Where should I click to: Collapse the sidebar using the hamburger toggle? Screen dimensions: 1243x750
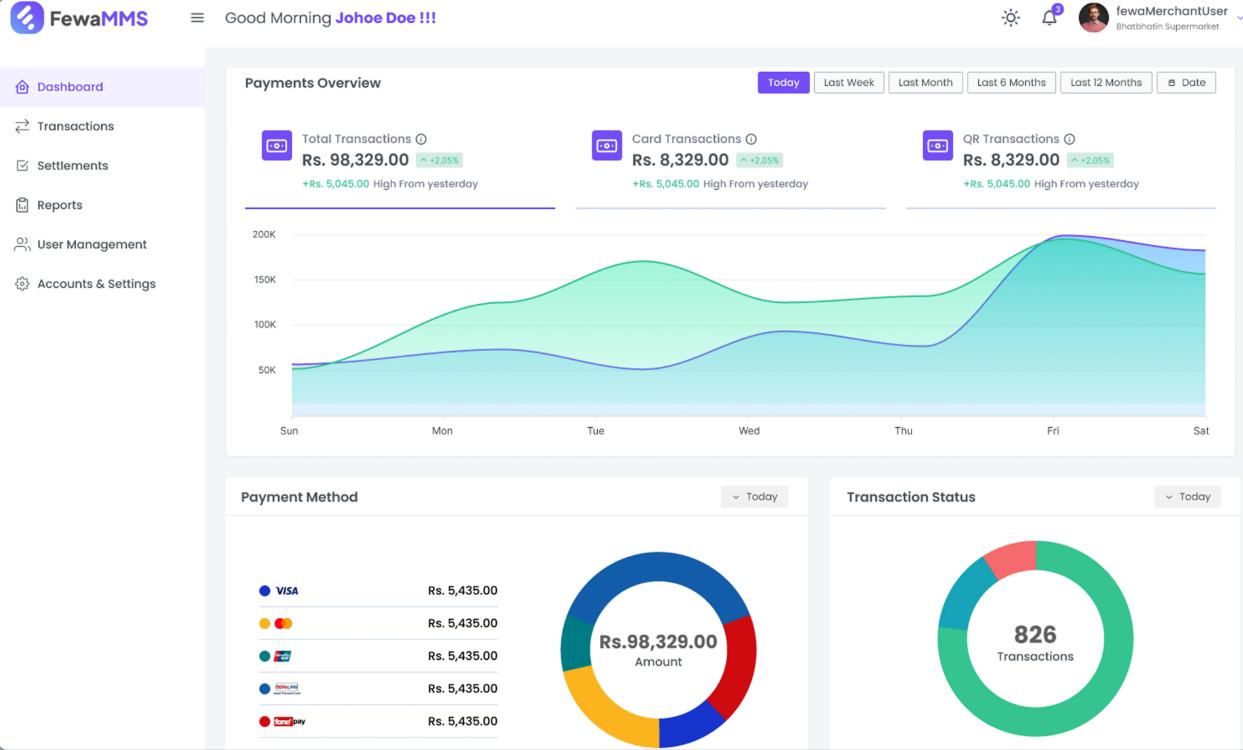coord(197,16)
